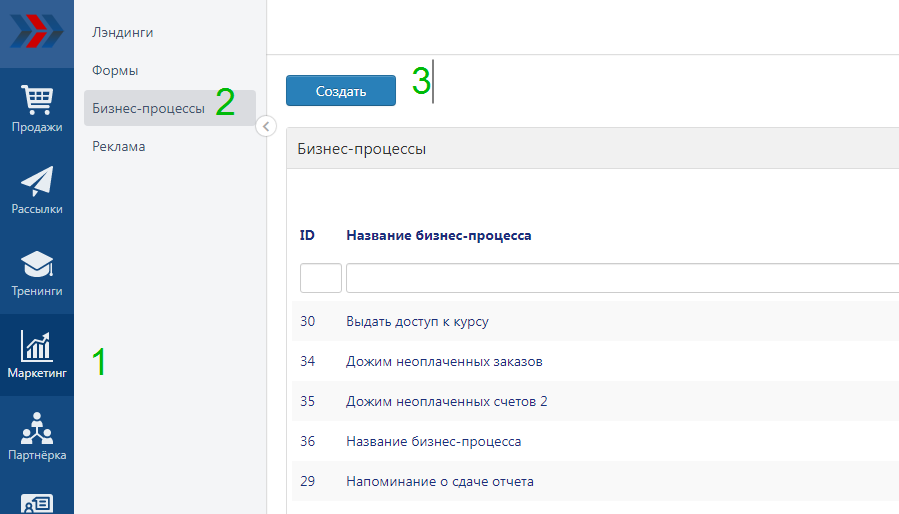Open the Реклама menu item

[119, 146]
